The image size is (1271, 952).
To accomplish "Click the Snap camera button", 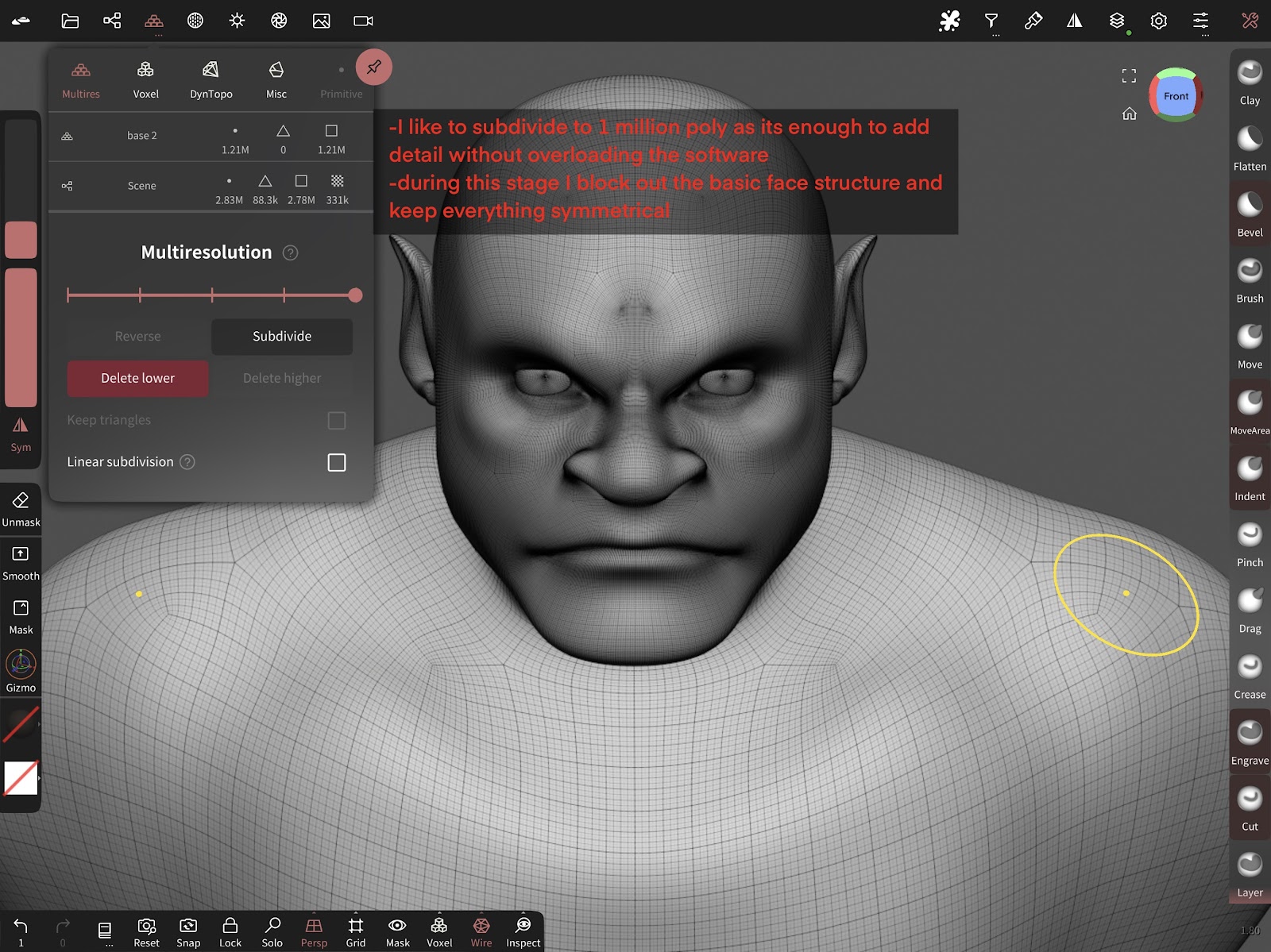I will (x=188, y=932).
